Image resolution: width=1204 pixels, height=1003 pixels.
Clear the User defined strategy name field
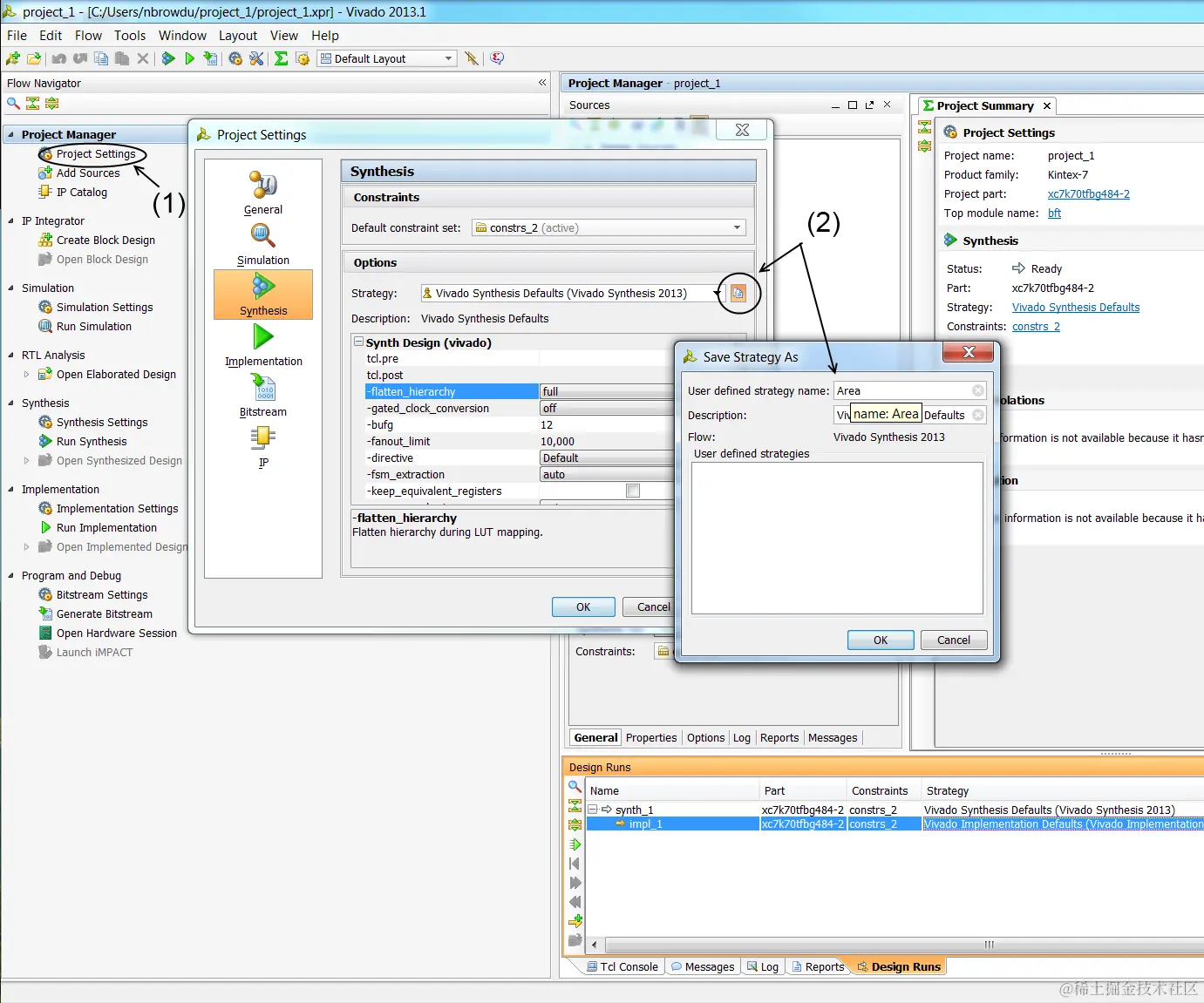[978, 390]
